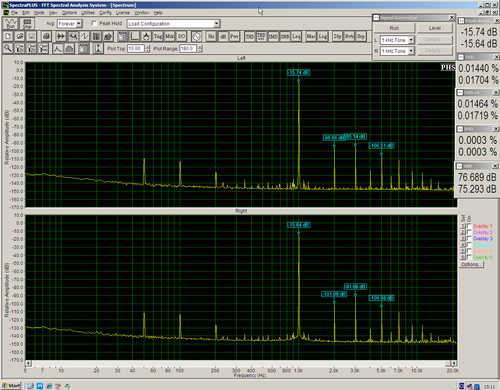Click the set button for Overlay 6
This screenshot has width=500, height=390.
tap(463, 257)
